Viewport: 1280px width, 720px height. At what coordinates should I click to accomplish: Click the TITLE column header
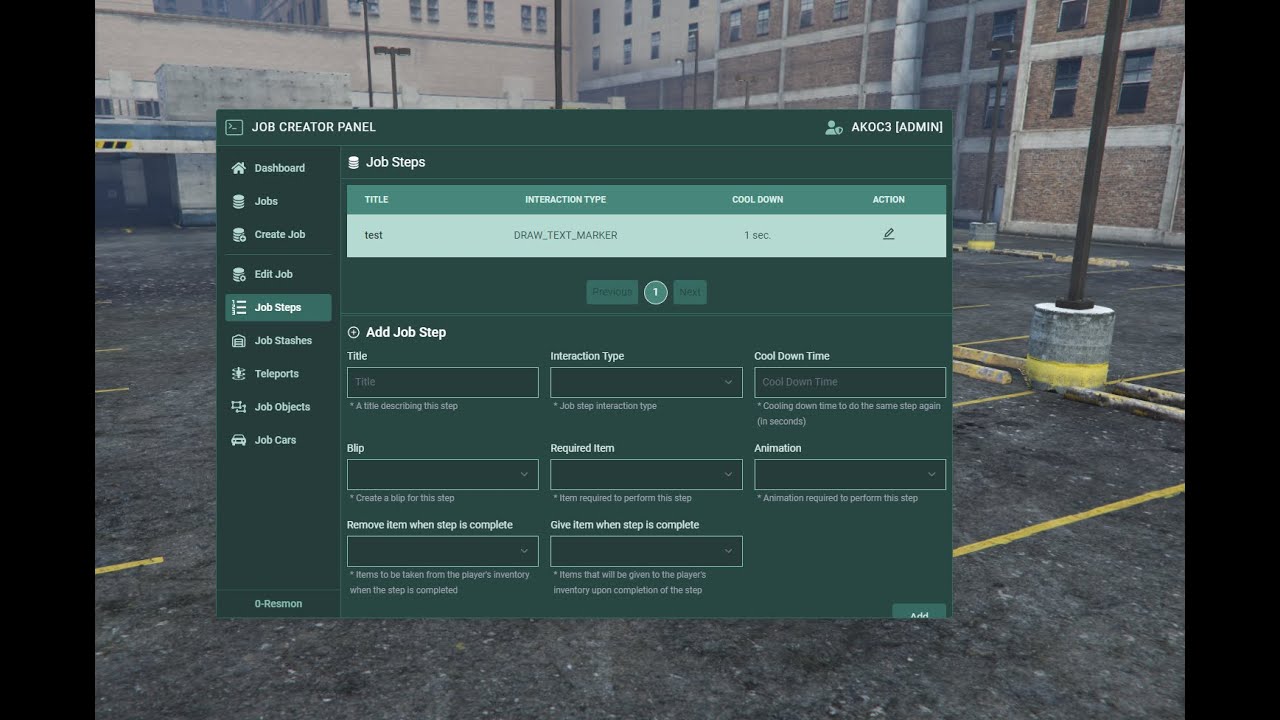pyautogui.click(x=376, y=200)
